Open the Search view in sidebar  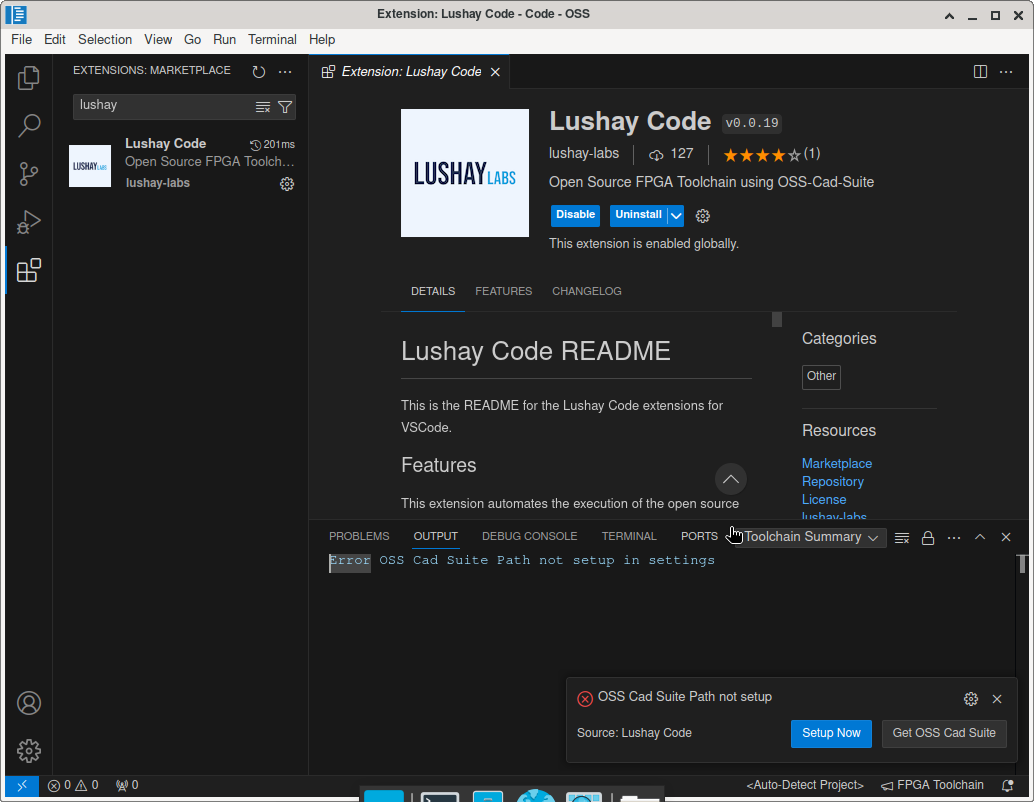tap(29, 125)
